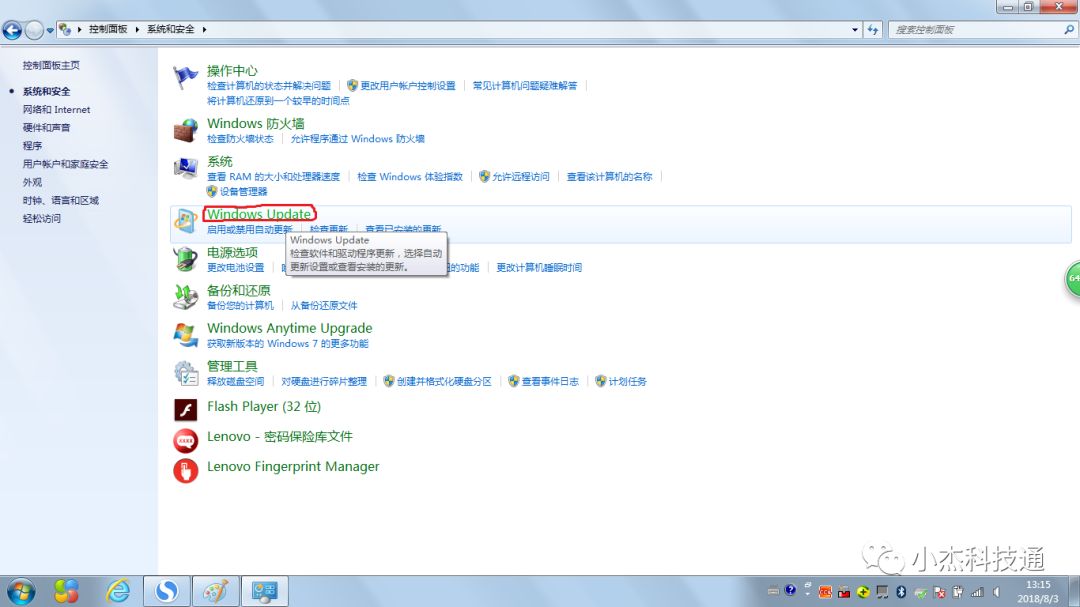Click 更改用户帐户控制设置 link
The height and width of the screenshot is (607, 1080).
pyautogui.click(x=408, y=86)
